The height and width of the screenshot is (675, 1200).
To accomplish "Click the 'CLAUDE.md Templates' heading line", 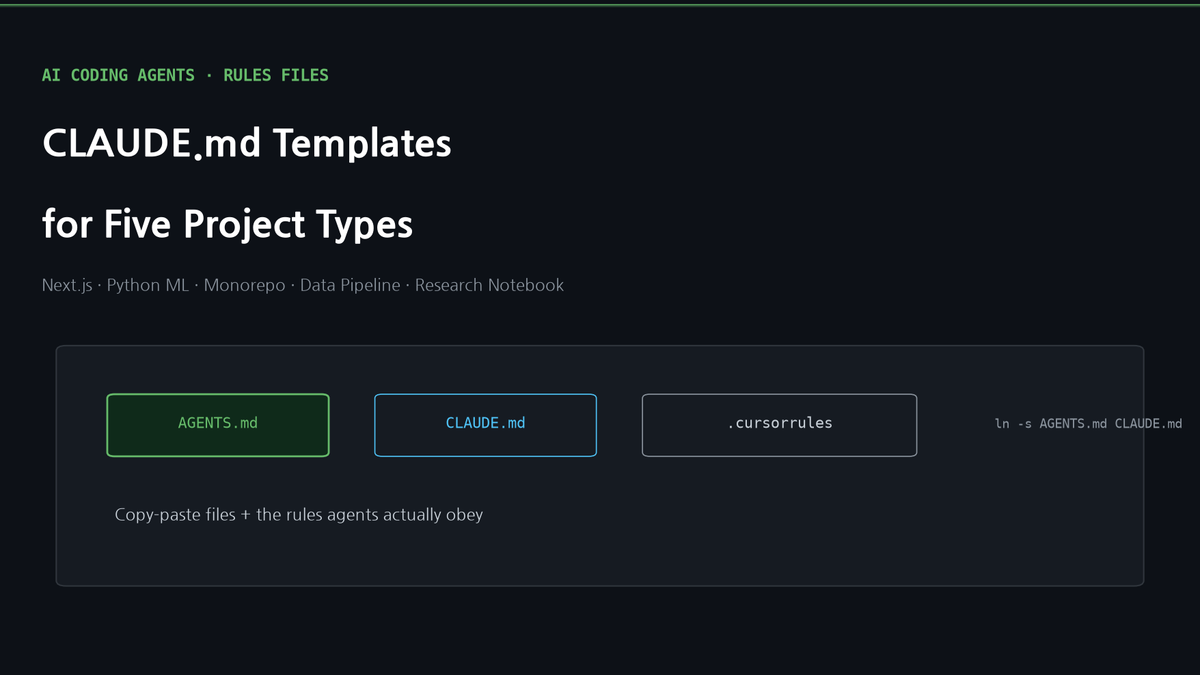I will (247, 144).
